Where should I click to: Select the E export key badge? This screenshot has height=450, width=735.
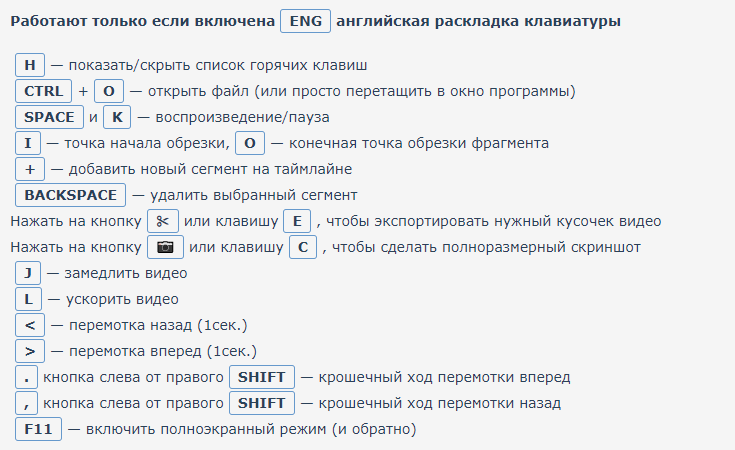pos(297,221)
